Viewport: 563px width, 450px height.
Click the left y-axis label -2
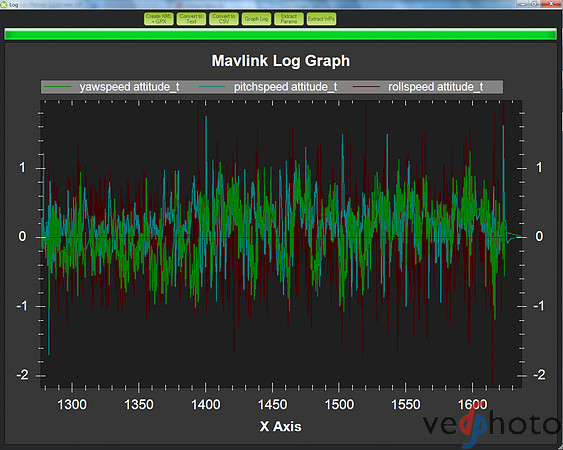(22, 375)
